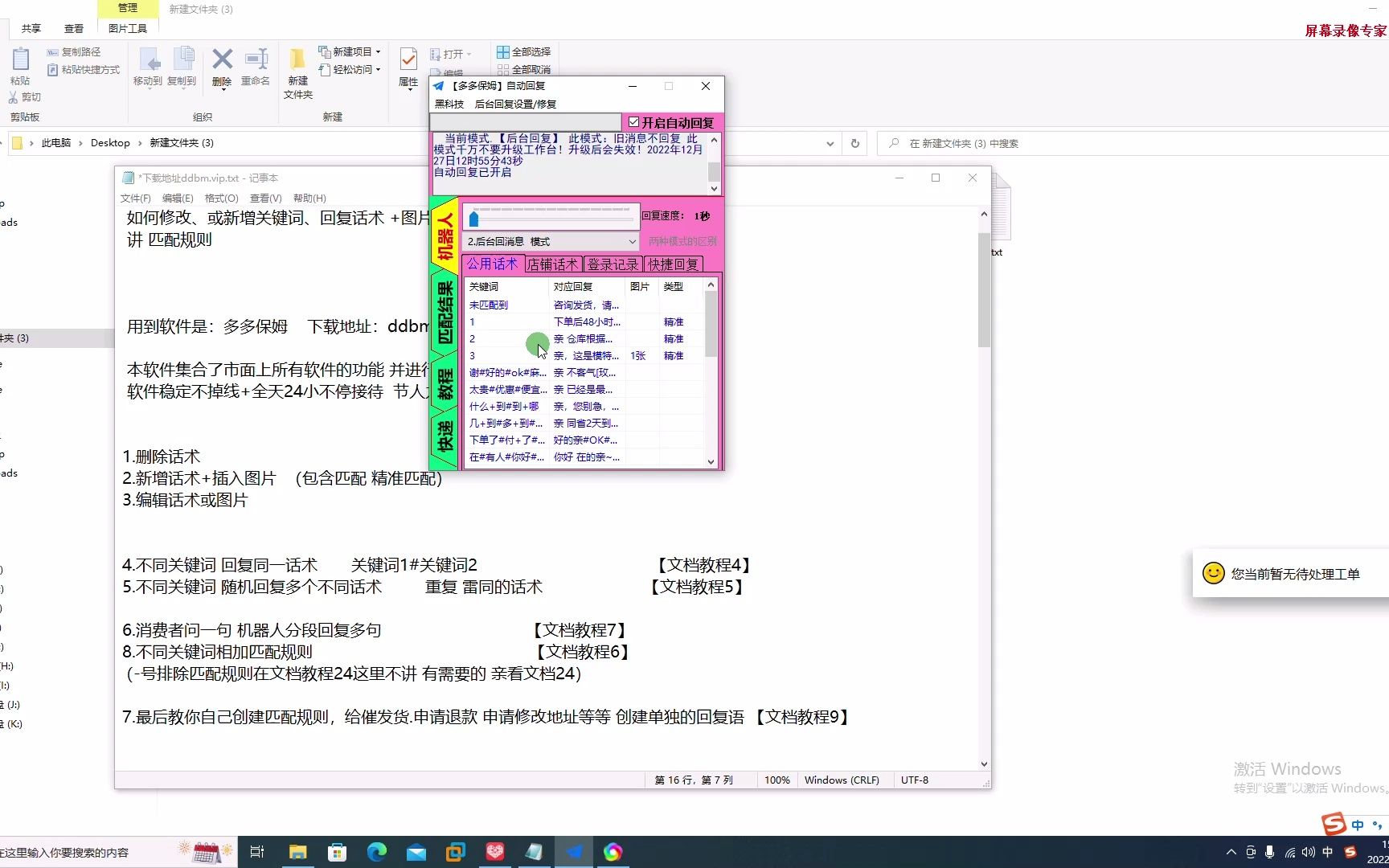
Task: Click 此电脑 in the address breadcrumb
Action: (x=56, y=143)
